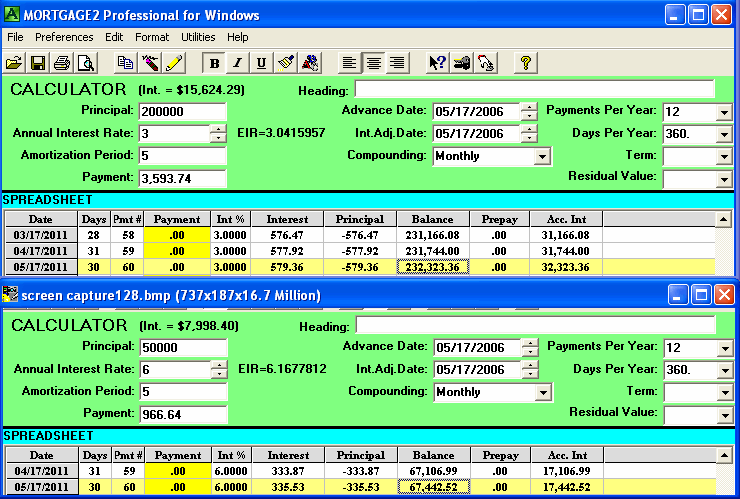
Task: Open the Preferences menu
Action: pyautogui.click(x=64, y=37)
